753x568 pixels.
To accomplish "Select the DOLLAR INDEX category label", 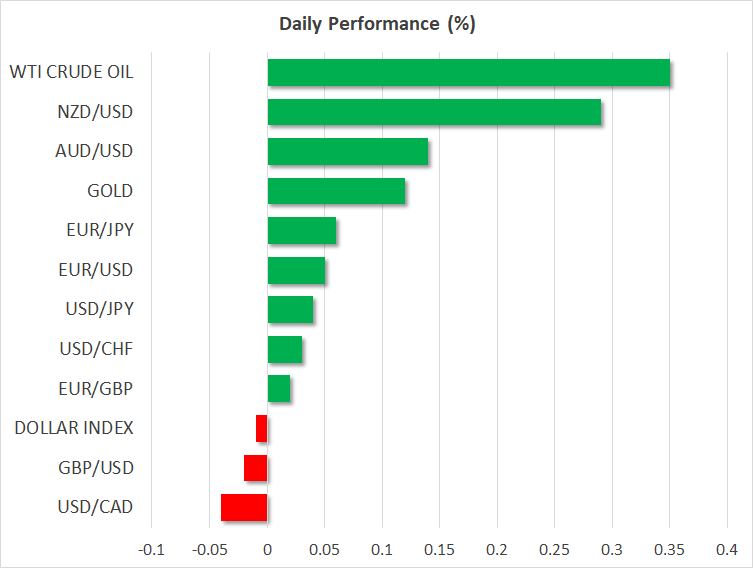I will pos(74,428).
